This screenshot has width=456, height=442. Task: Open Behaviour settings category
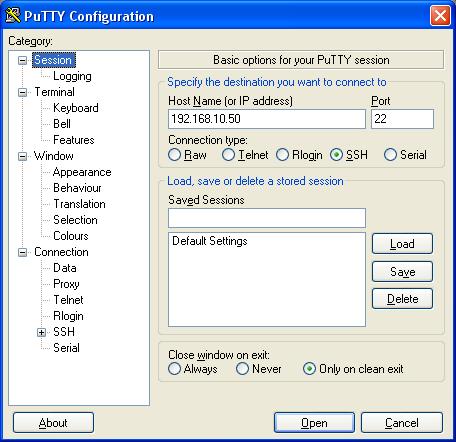click(x=77, y=188)
